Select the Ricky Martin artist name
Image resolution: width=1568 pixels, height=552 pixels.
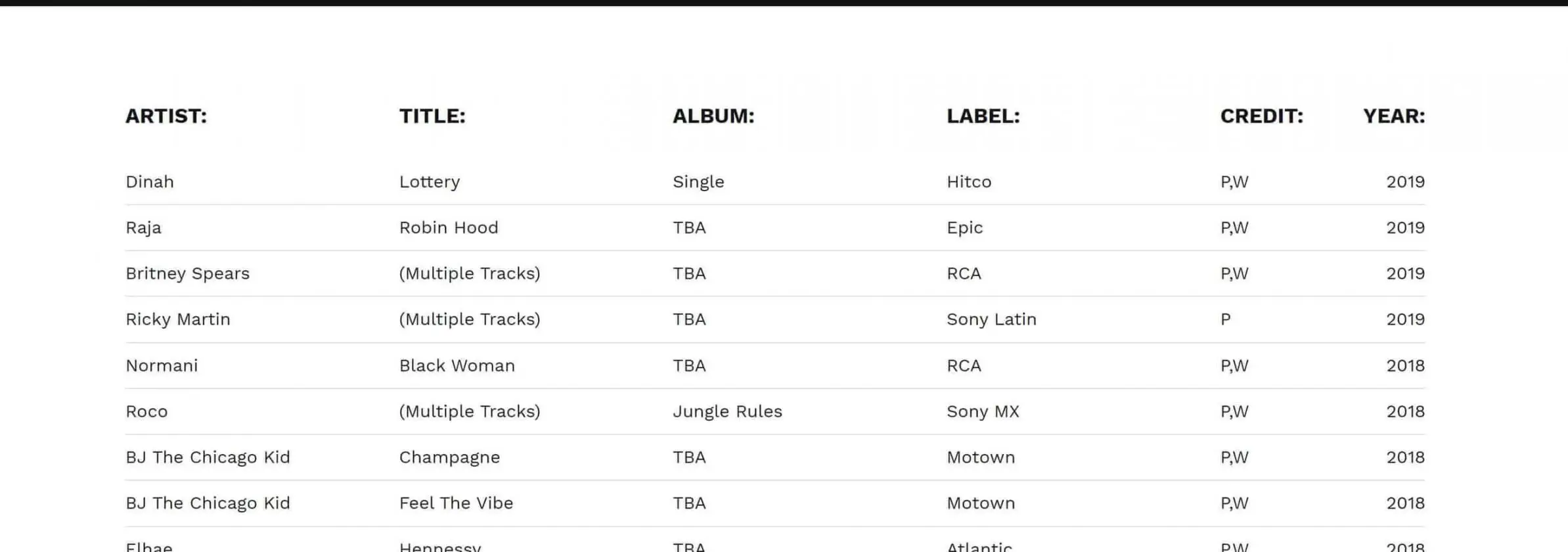coord(178,319)
